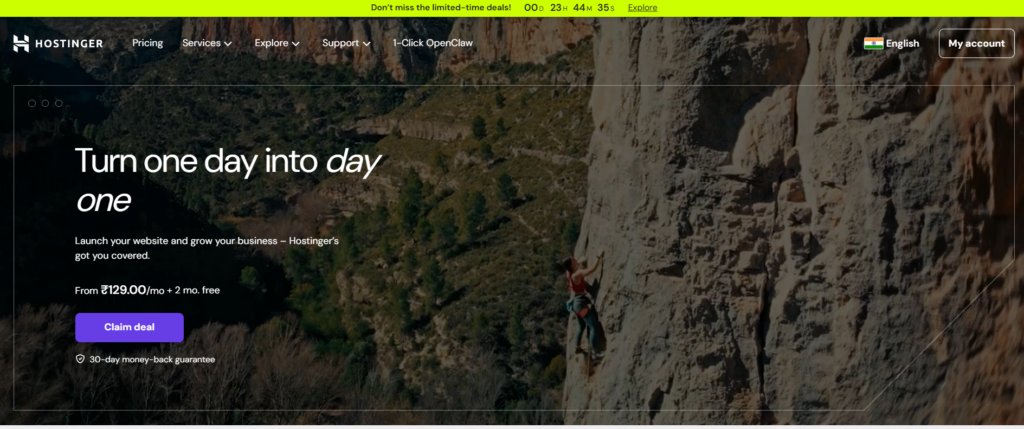
Task: Click the Claim deal button
Action: 129,327
